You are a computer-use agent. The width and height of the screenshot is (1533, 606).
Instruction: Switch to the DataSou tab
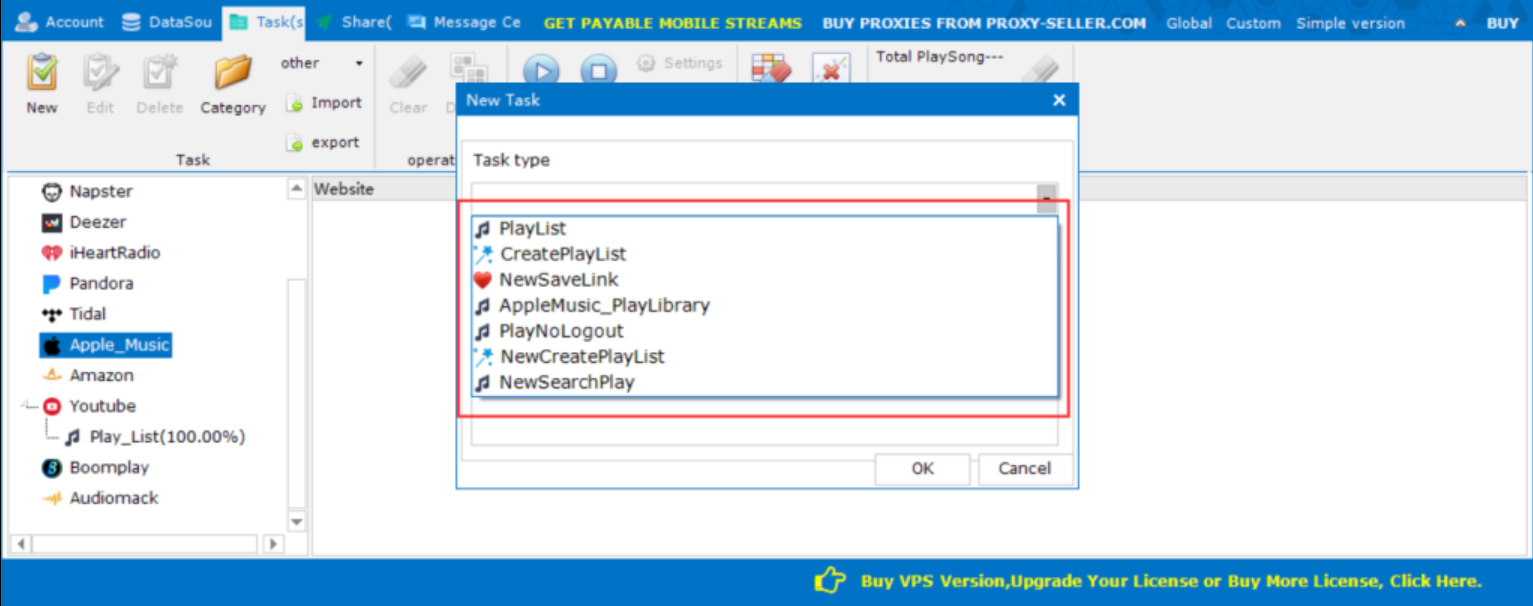(x=166, y=22)
